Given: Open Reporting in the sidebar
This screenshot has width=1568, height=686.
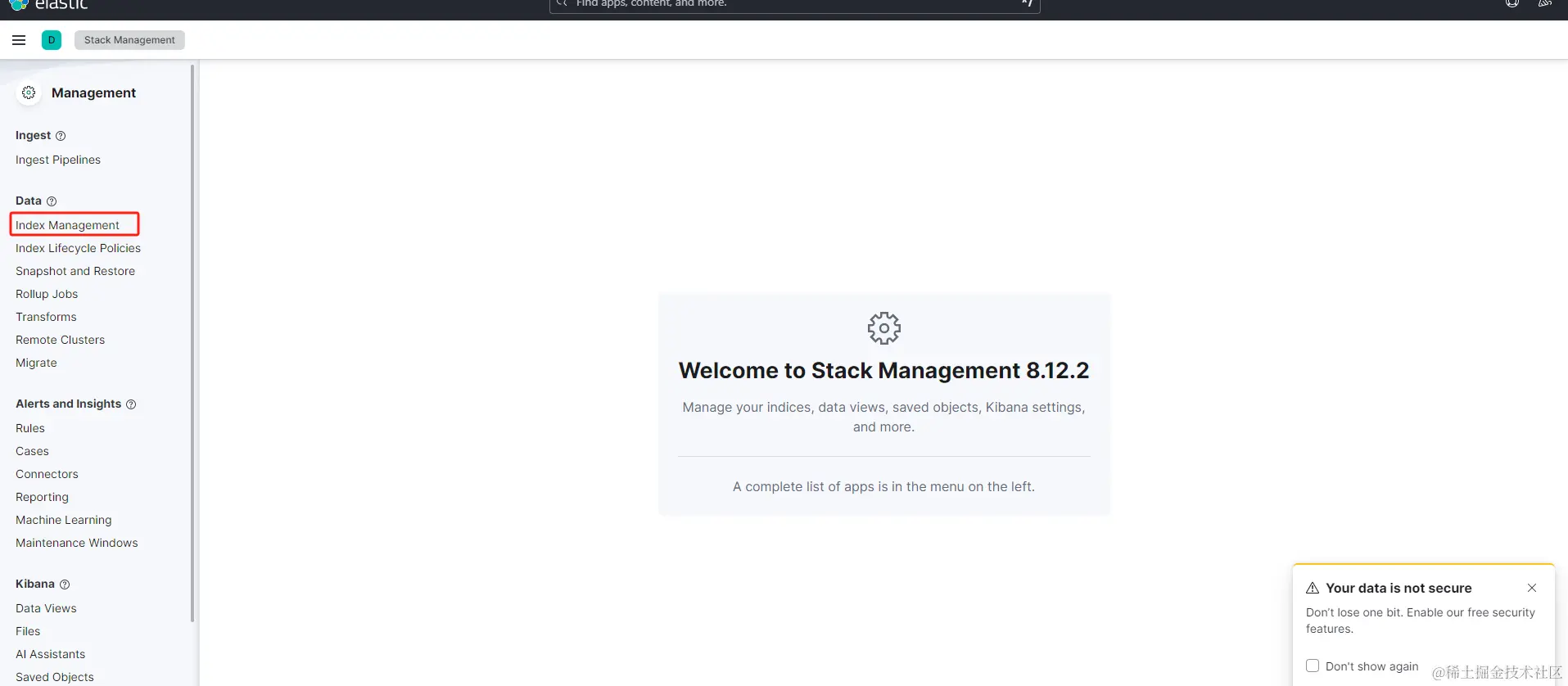Looking at the screenshot, I should (42, 497).
